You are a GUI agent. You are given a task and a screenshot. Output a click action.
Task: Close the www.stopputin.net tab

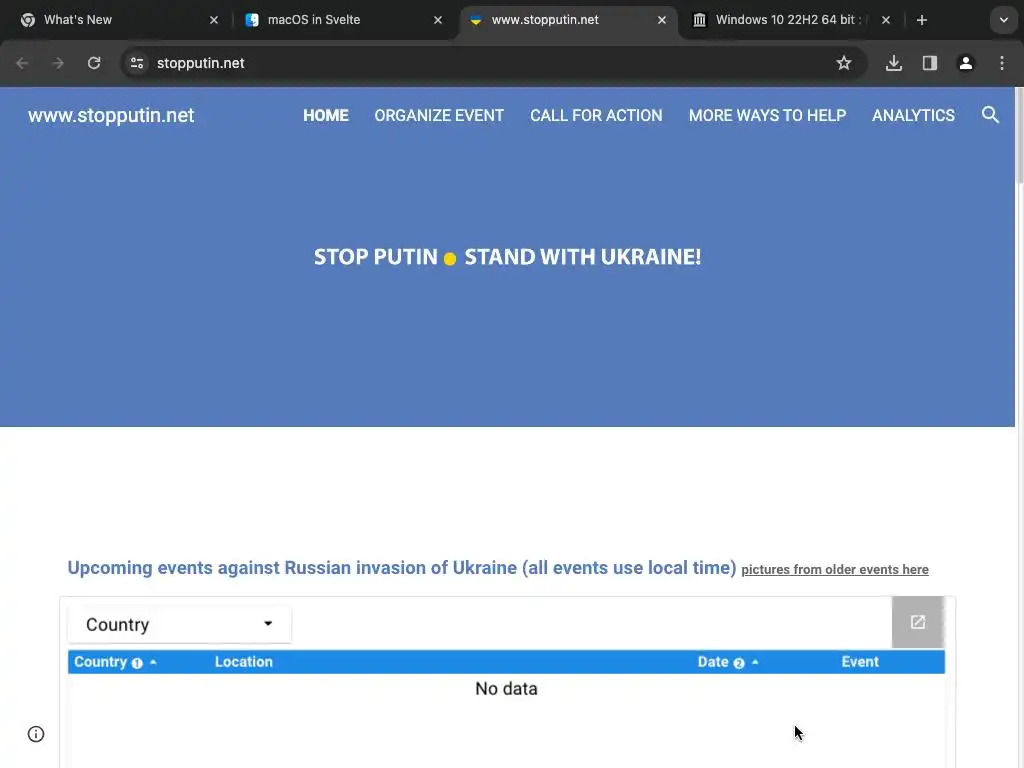[662, 20]
